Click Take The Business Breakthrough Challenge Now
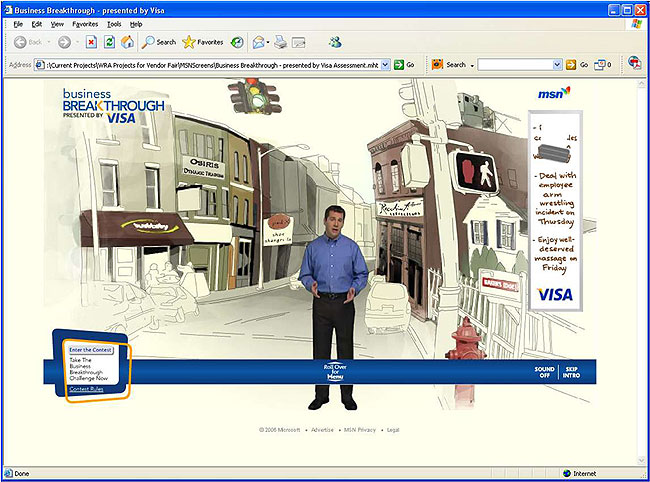The image size is (650, 482). click(x=88, y=369)
